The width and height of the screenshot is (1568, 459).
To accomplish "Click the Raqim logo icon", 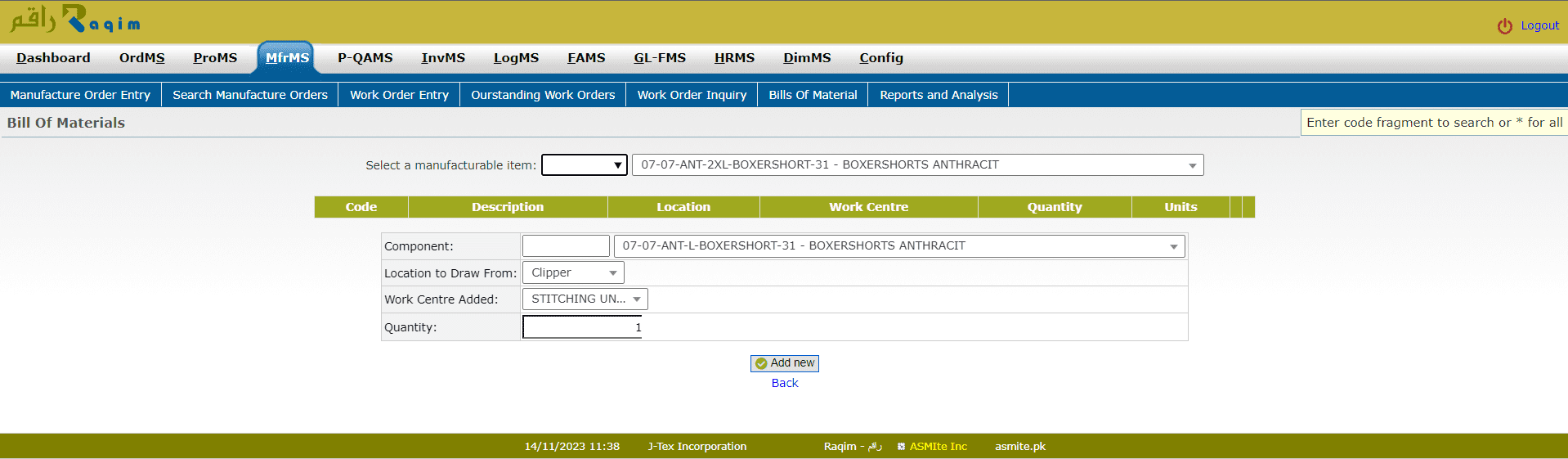I will (x=74, y=20).
